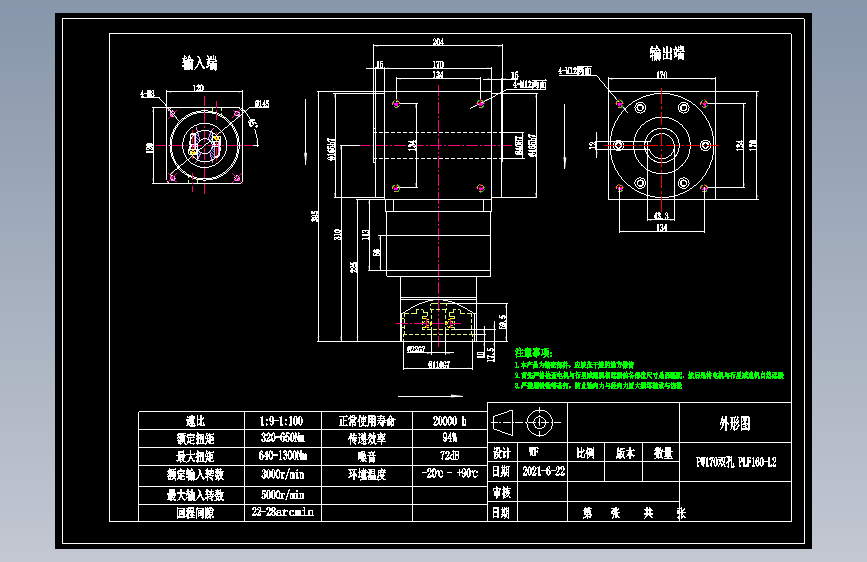Click the '640-1300Nm' torque value
This screenshot has height=562, width=867.
[283, 455]
